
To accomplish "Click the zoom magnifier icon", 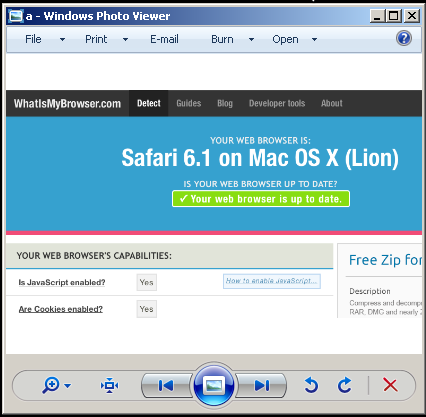I will coord(51,386).
